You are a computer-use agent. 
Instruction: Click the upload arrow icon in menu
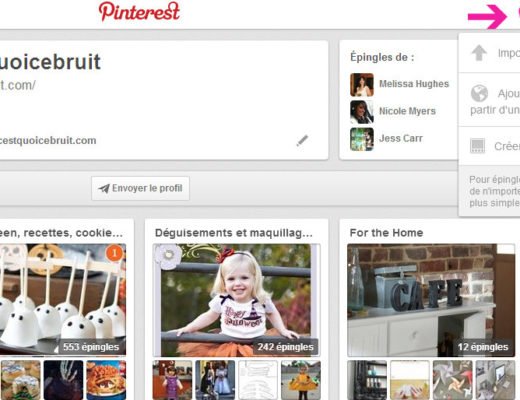(x=479, y=53)
